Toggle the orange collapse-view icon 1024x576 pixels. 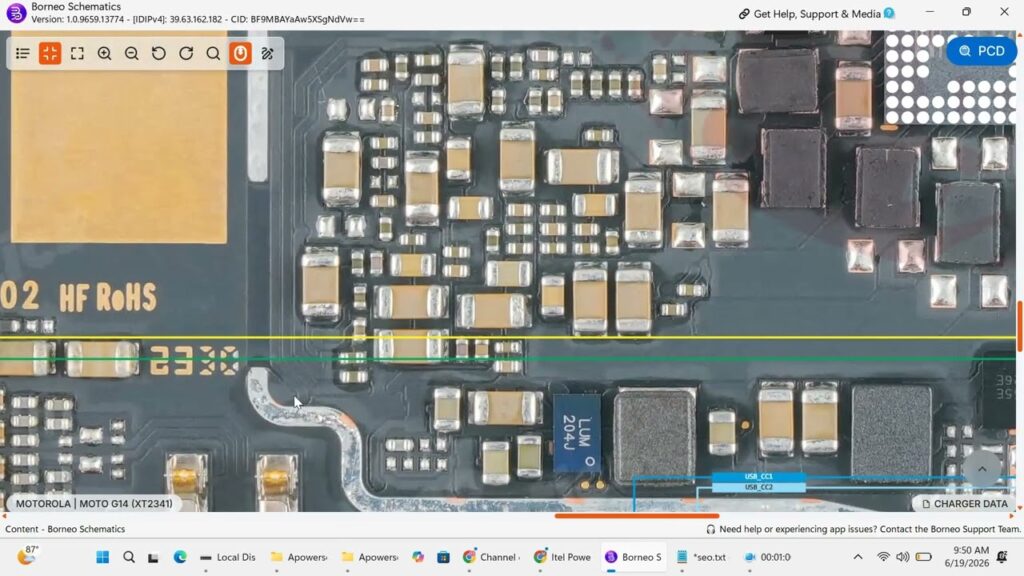pos(50,54)
